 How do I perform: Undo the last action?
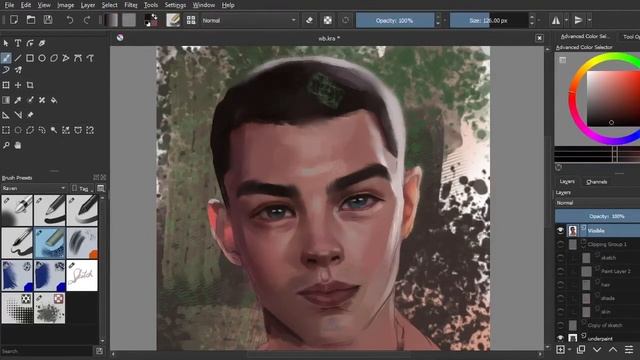point(70,20)
